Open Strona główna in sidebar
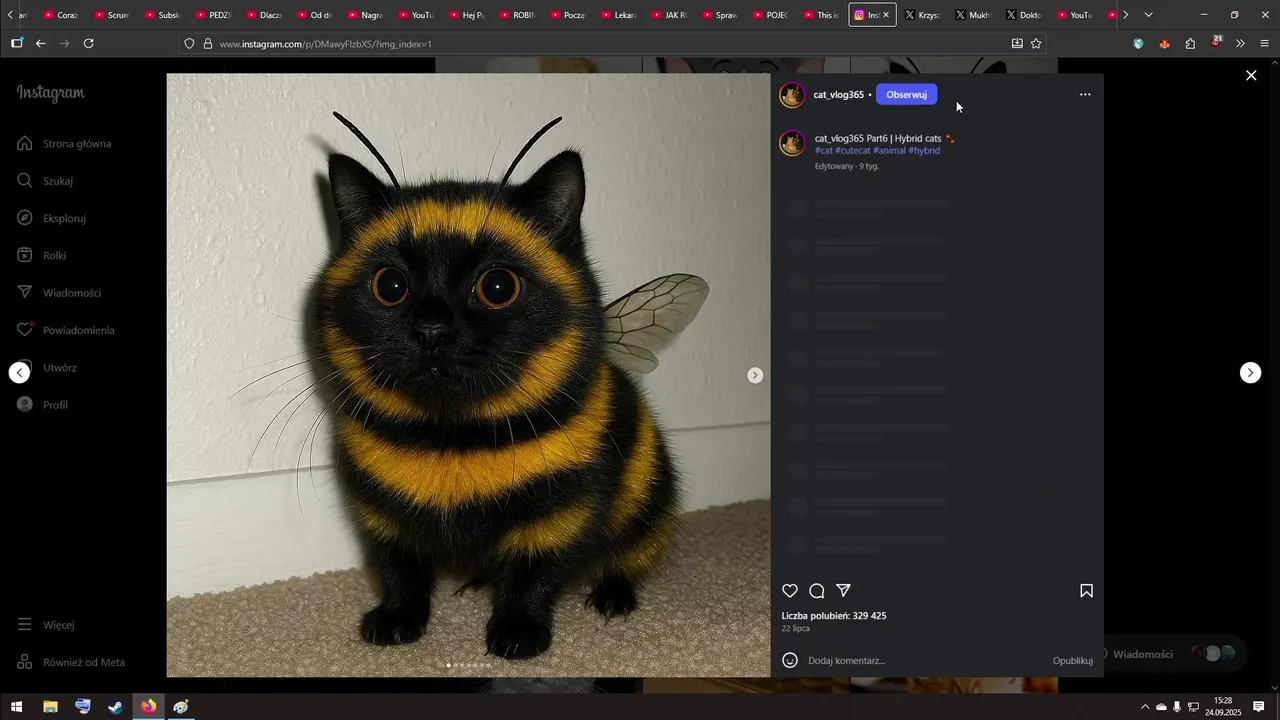 point(64,144)
